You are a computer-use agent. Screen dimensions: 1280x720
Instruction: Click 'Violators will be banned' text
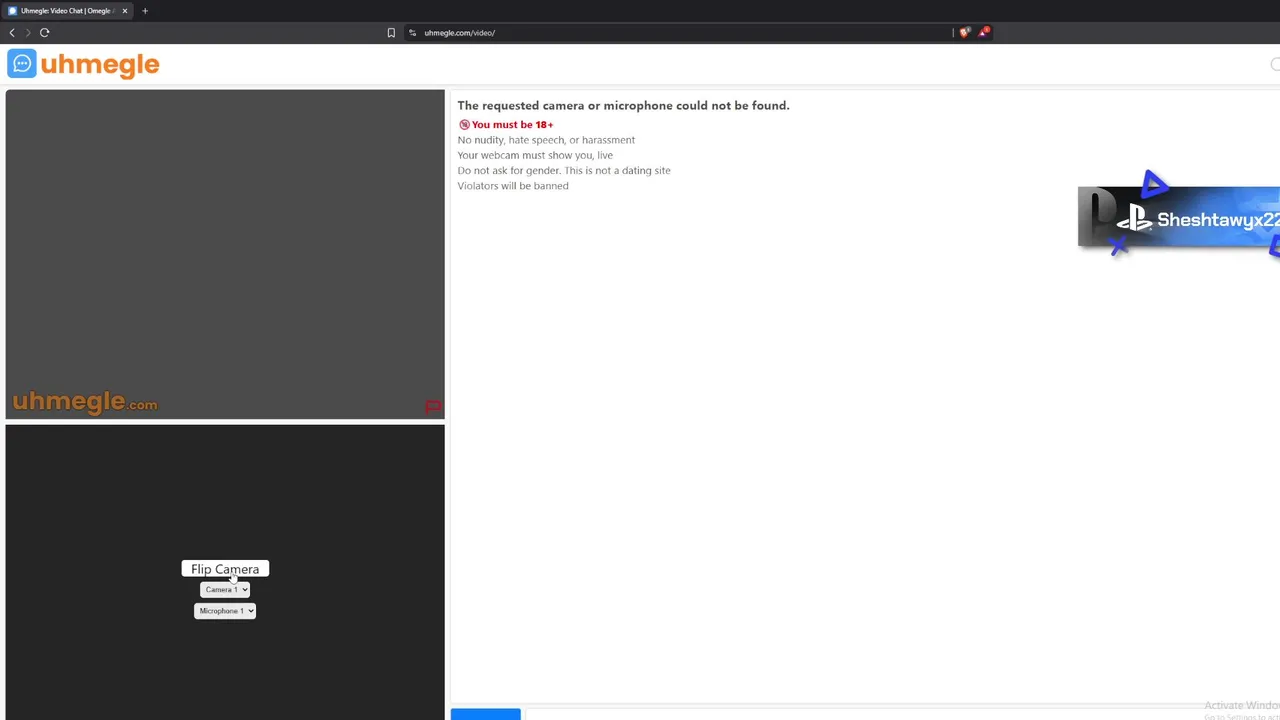[x=513, y=186]
